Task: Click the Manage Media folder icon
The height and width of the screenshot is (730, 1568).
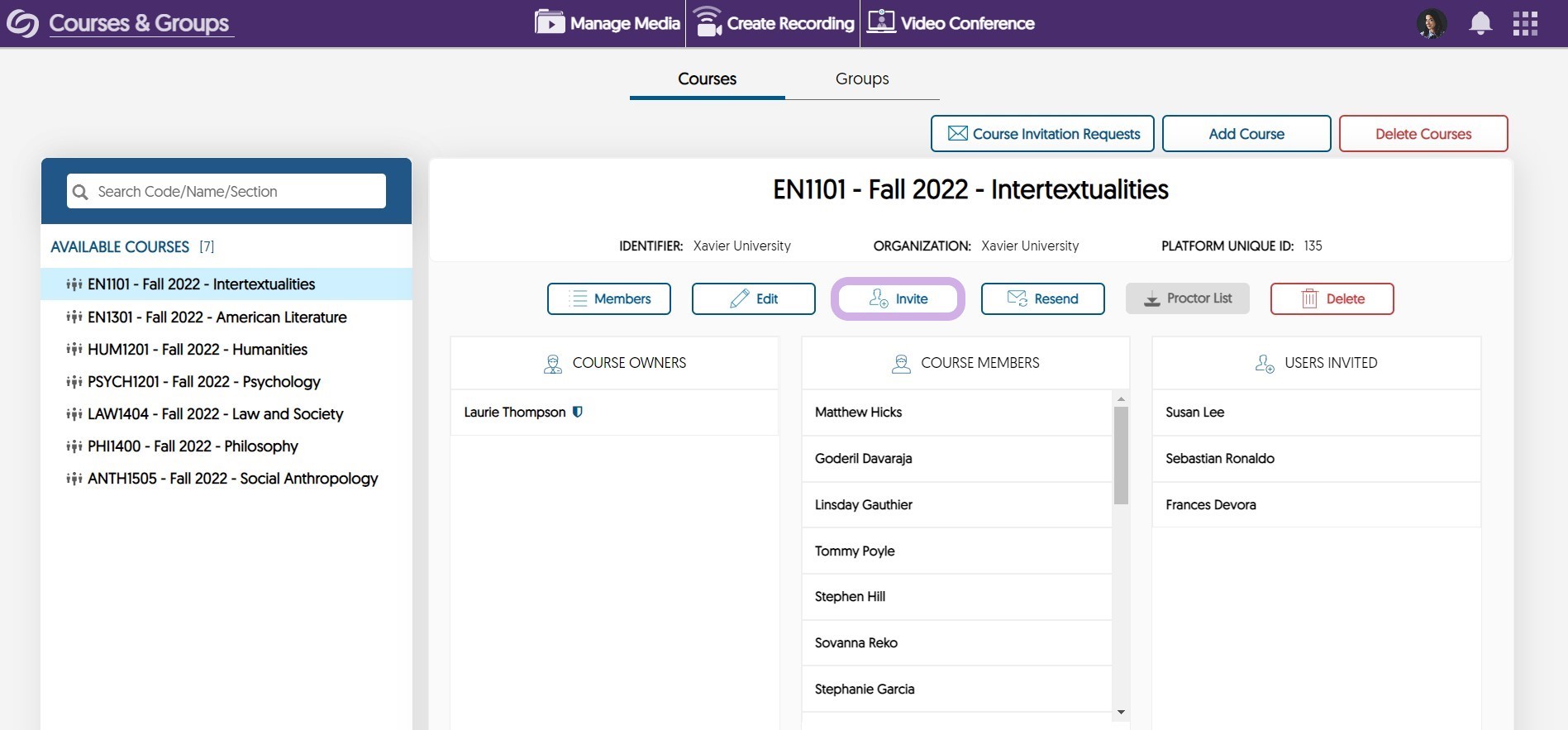Action: click(549, 22)
